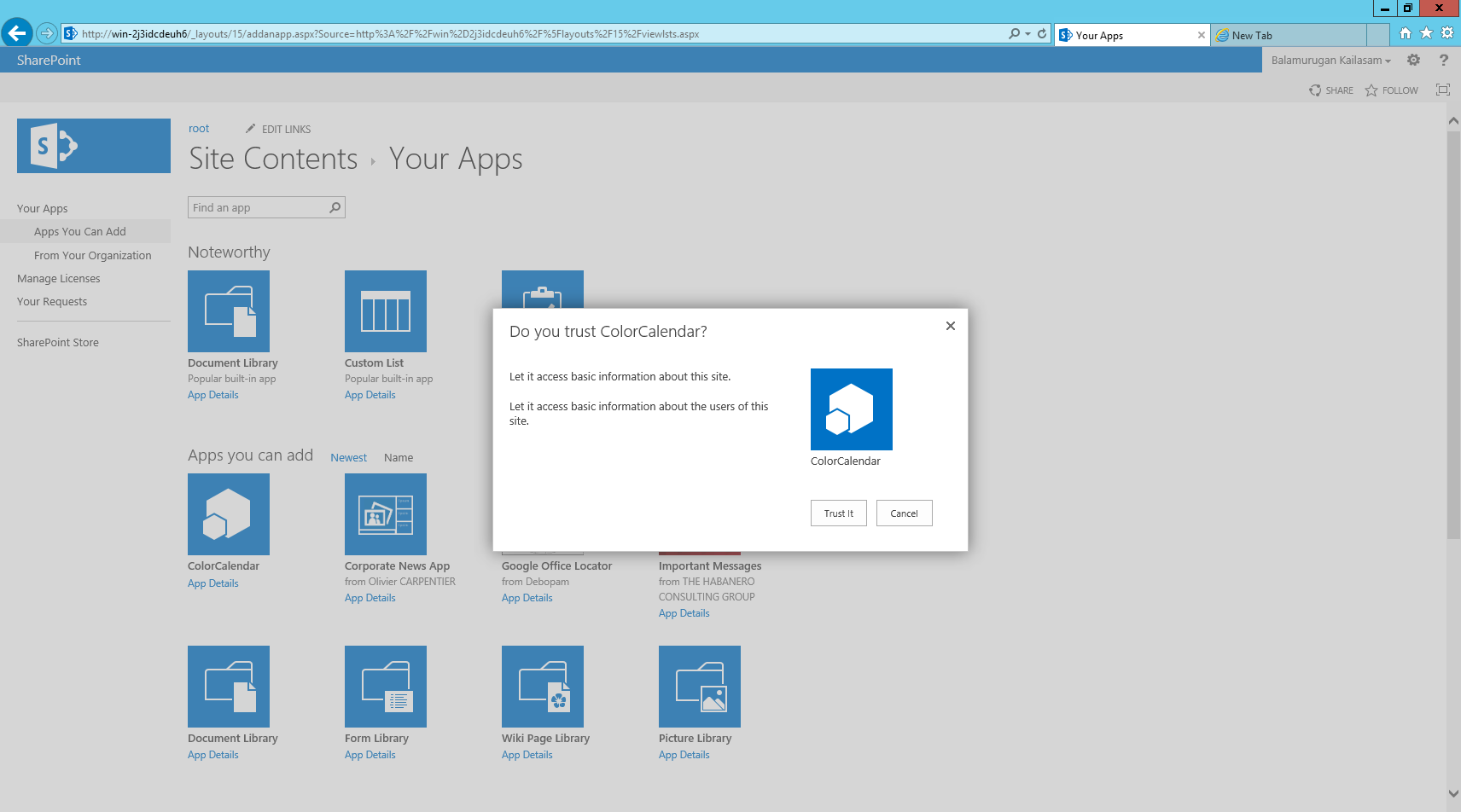Image resolution: width=1461 pixels, height=812 pixels.
Task: Open browser Tools gear icon
Action: tap(1446, 33)
